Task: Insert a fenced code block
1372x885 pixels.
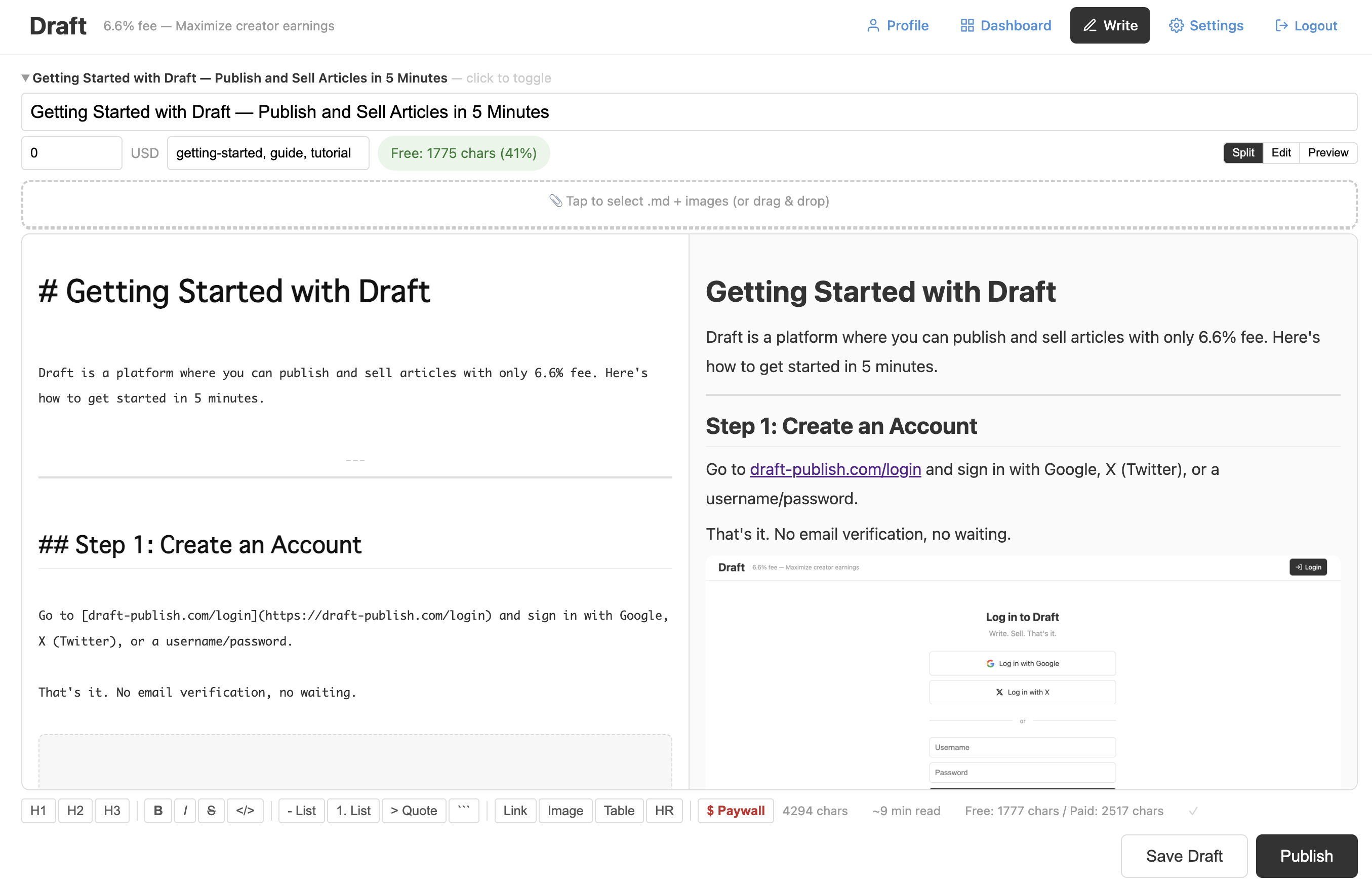Action: tap(464, 810)
